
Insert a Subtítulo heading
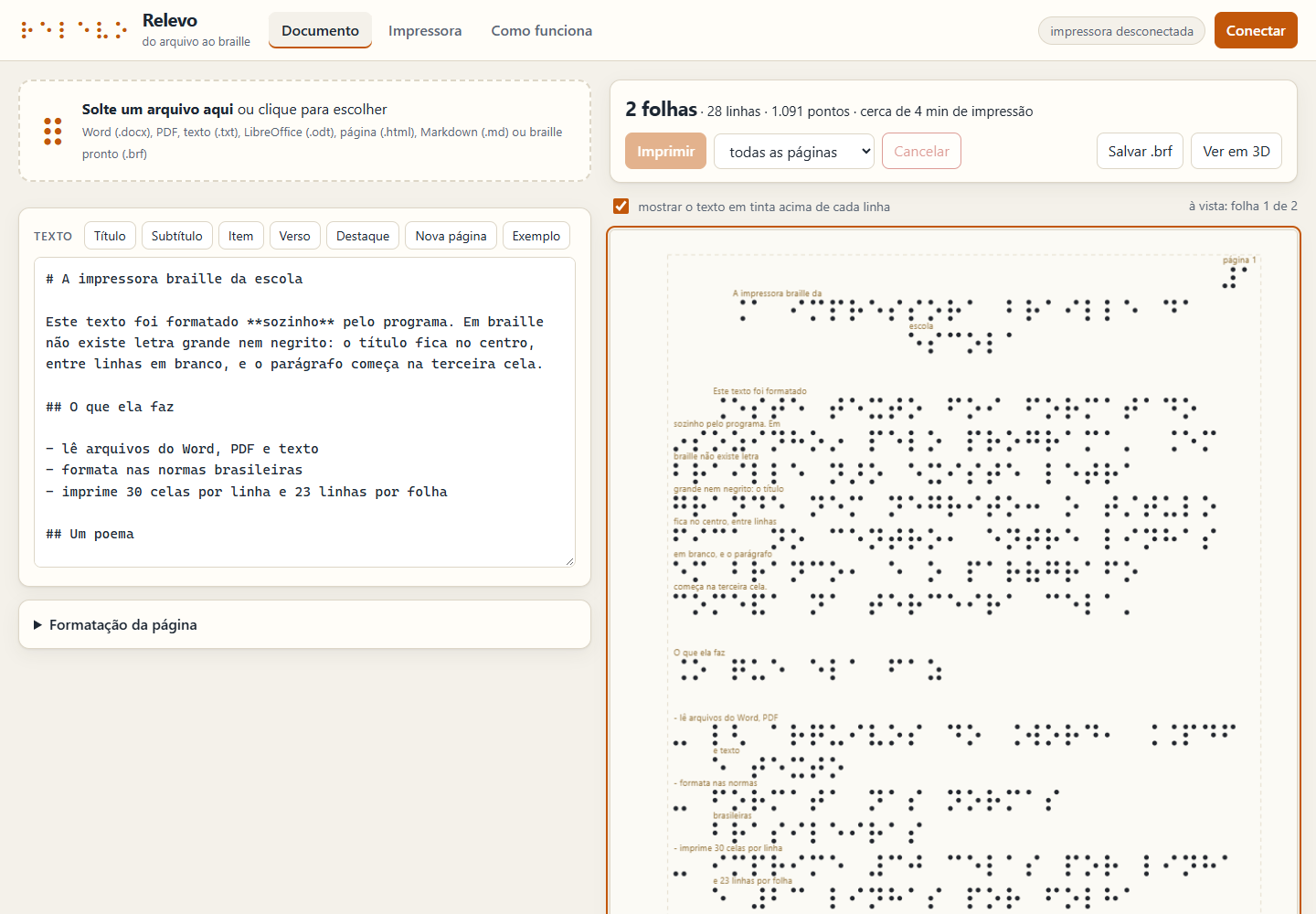pos(177,236)
